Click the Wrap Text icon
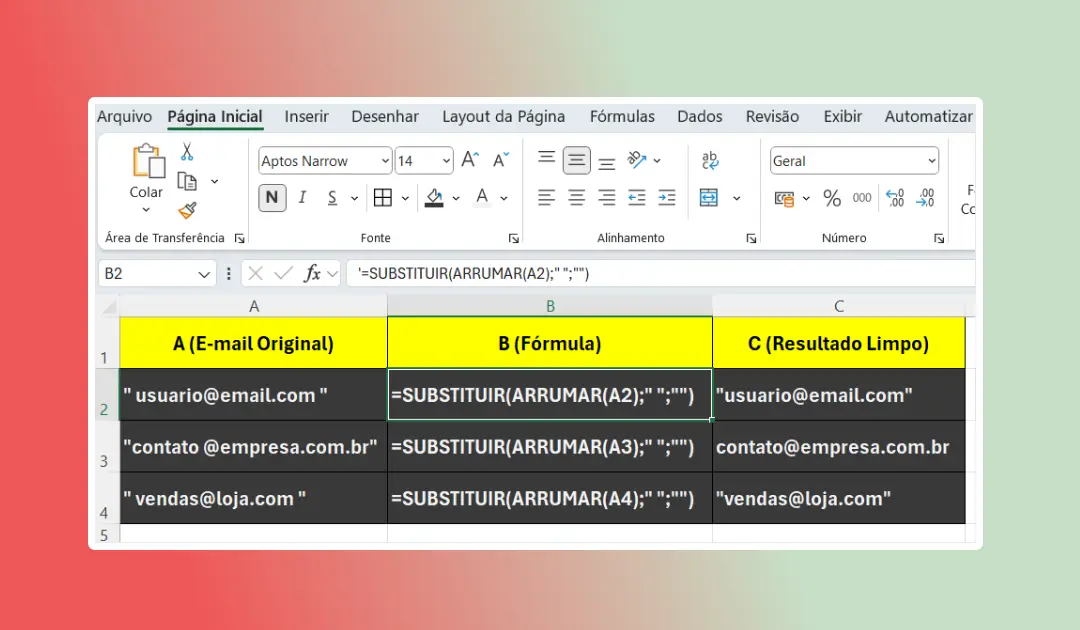The width and height of the screenshot is (1080, 630). [x=710, y=161]
